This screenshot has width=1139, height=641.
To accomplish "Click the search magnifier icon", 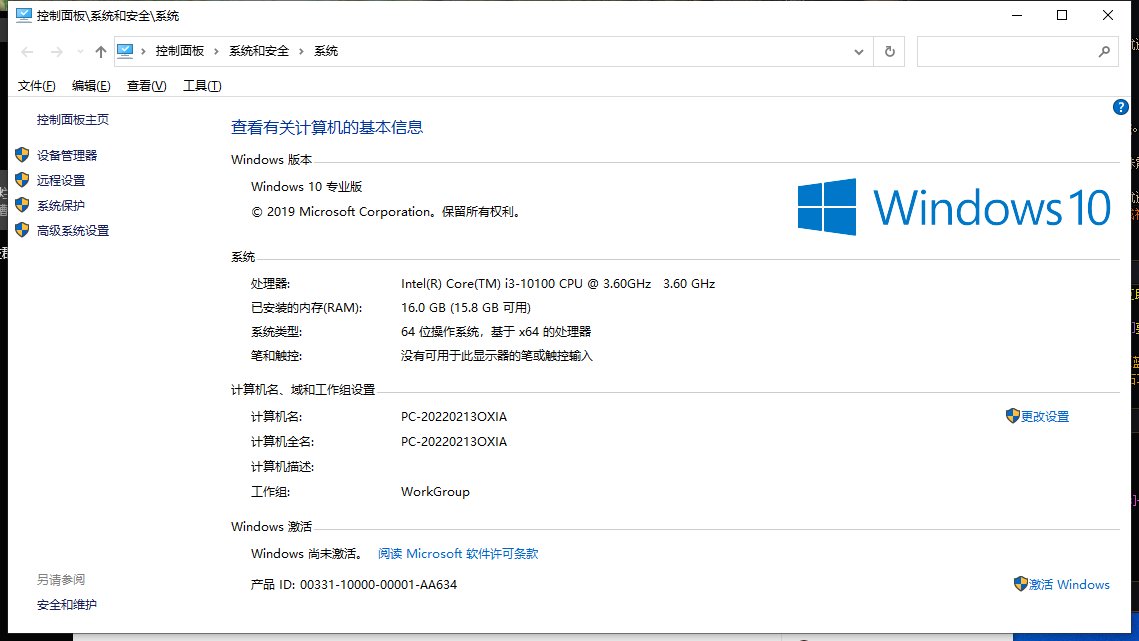I will coord(1104,52).
